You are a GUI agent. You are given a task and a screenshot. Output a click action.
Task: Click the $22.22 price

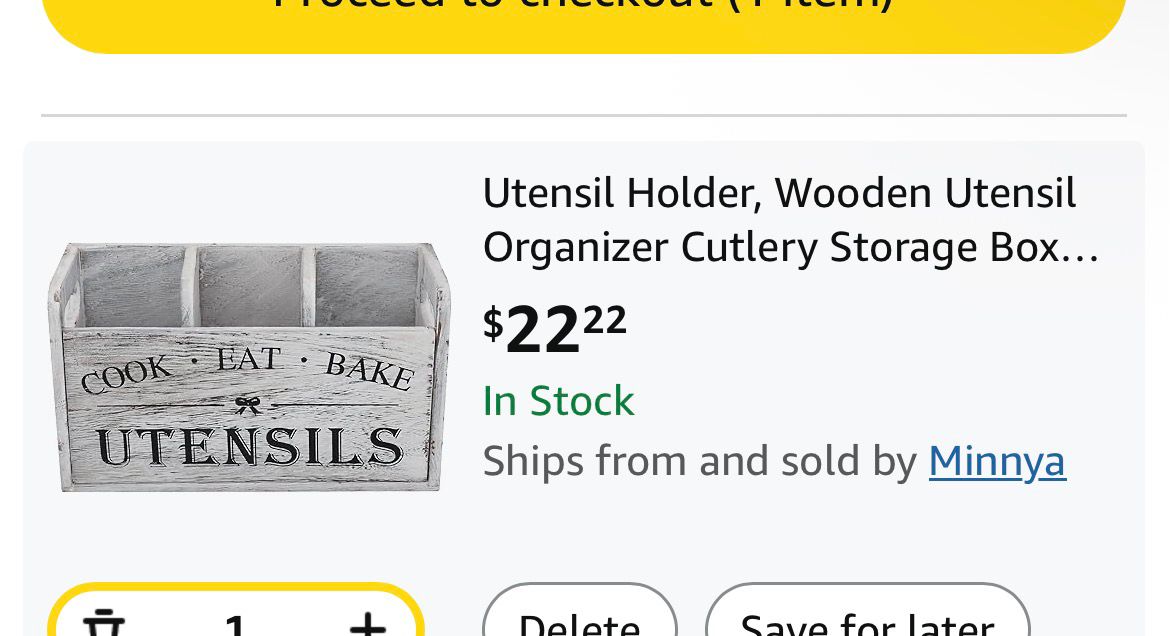tap(555, 327)
